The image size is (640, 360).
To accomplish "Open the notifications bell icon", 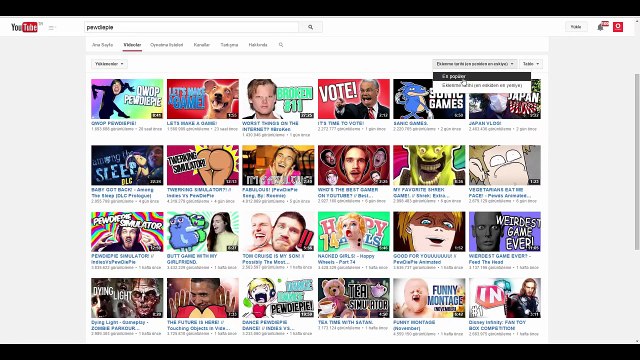I will [600, 27].
